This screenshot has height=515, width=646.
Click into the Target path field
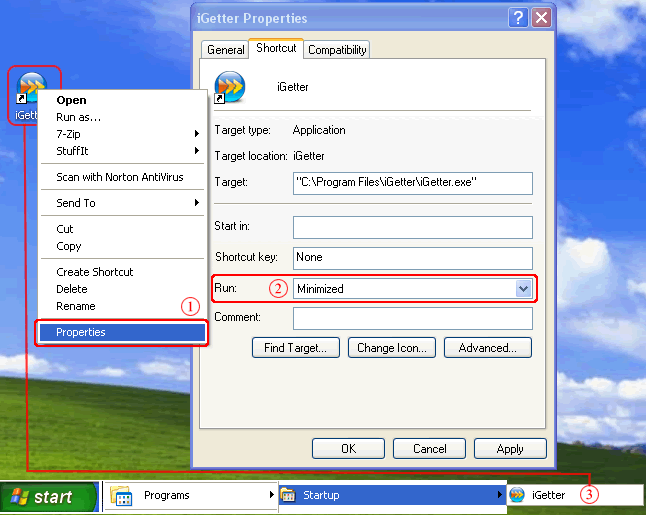(412, 183)
